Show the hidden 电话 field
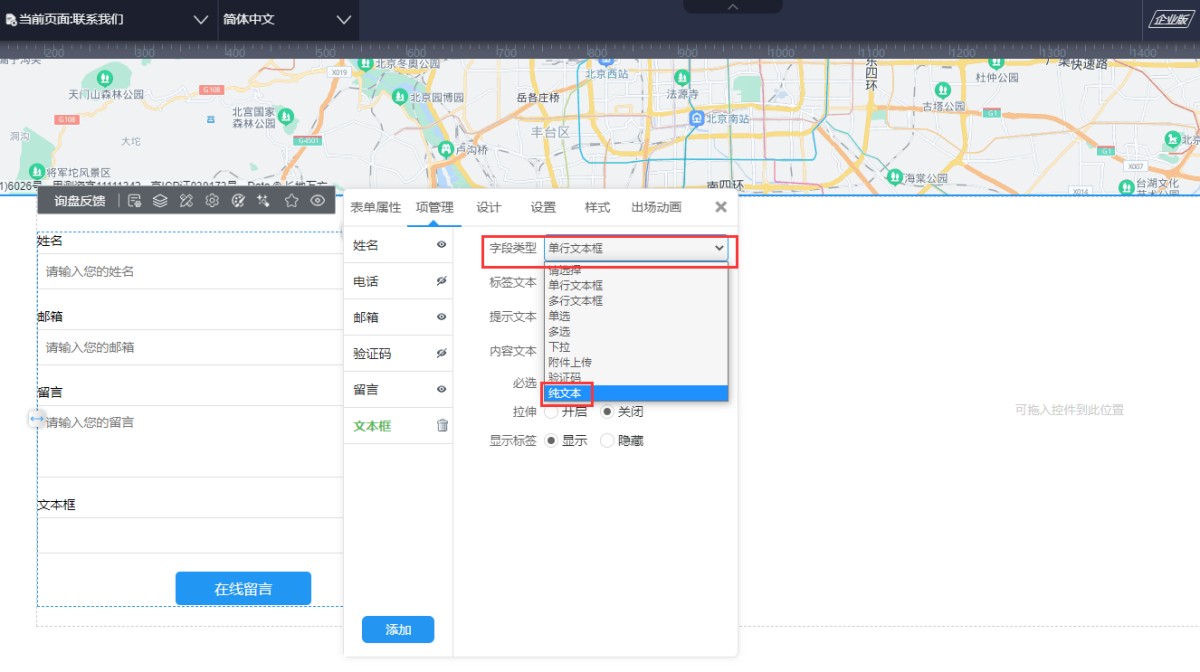This screenshot has height=672, width=1200. (x=442, y=282)
